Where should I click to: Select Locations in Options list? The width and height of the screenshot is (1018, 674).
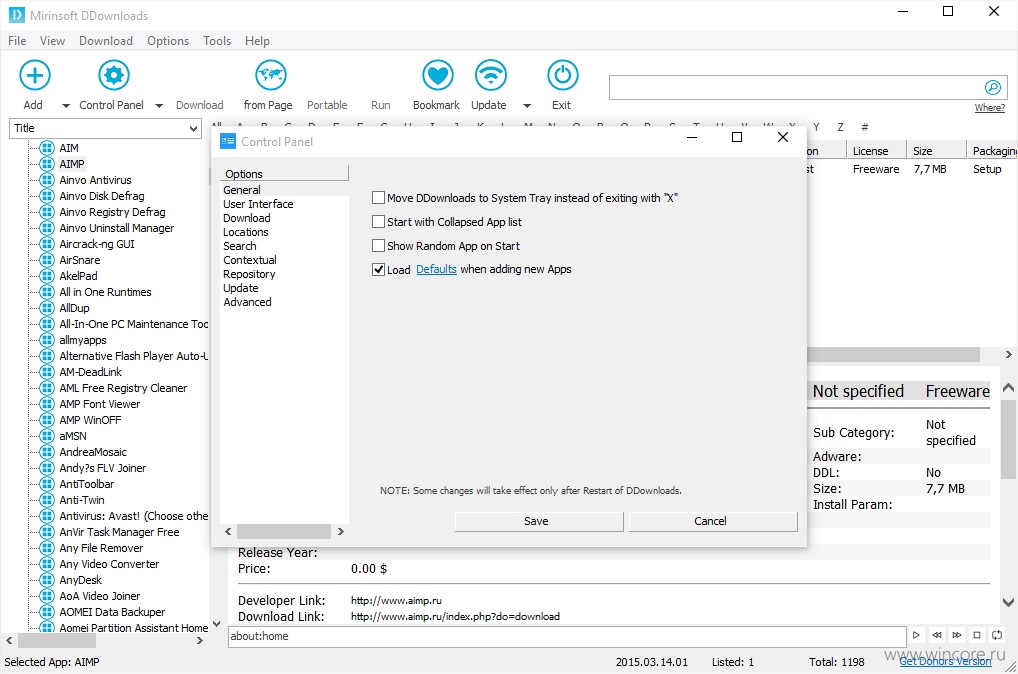click(245, 232)
